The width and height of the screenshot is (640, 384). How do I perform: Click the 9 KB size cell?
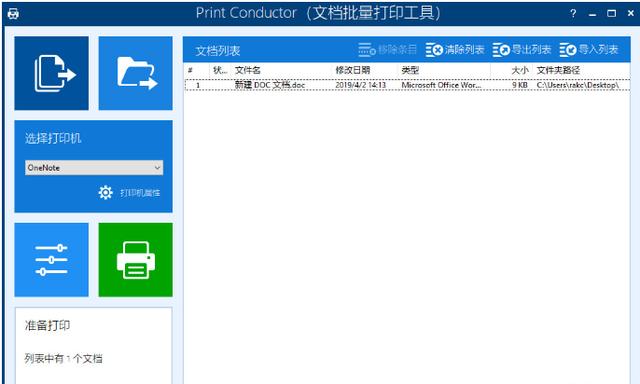pos(520,85)
